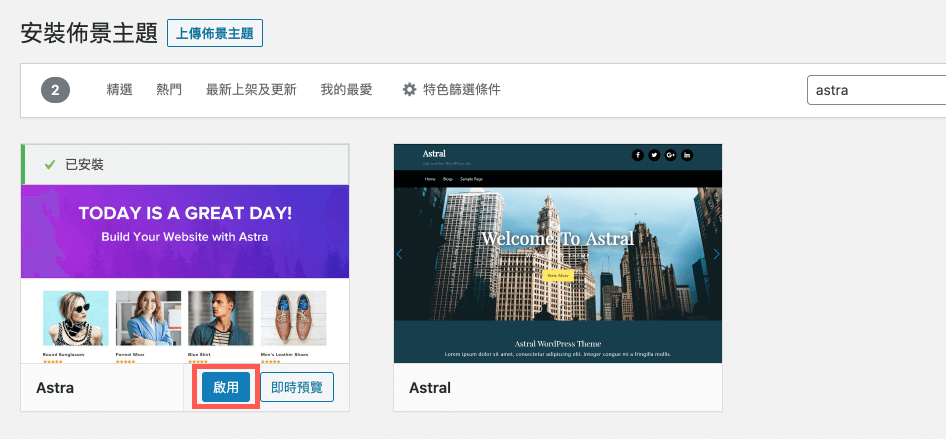The image size is (946, 439).
Task: Activate the Astra theme with 啟用
Action: (226, 387)
